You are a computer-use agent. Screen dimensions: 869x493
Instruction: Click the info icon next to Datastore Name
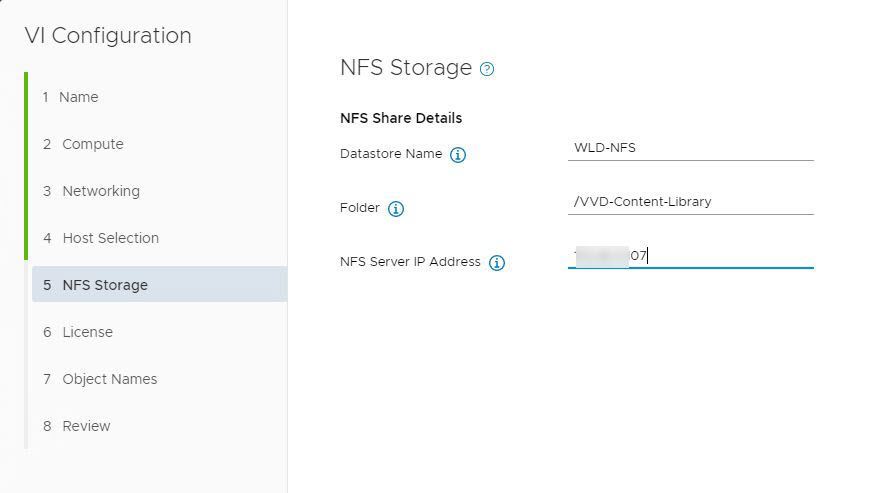[458, 155]
